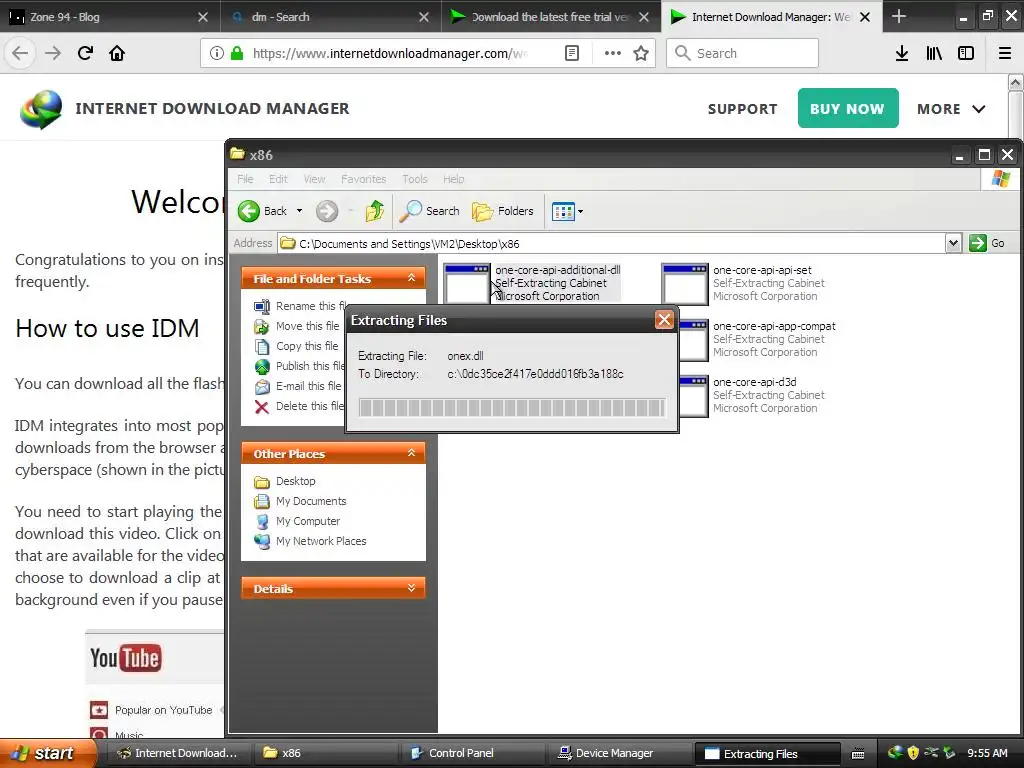
Task: Show site information icon in address bar
Action: click(217, 53)
